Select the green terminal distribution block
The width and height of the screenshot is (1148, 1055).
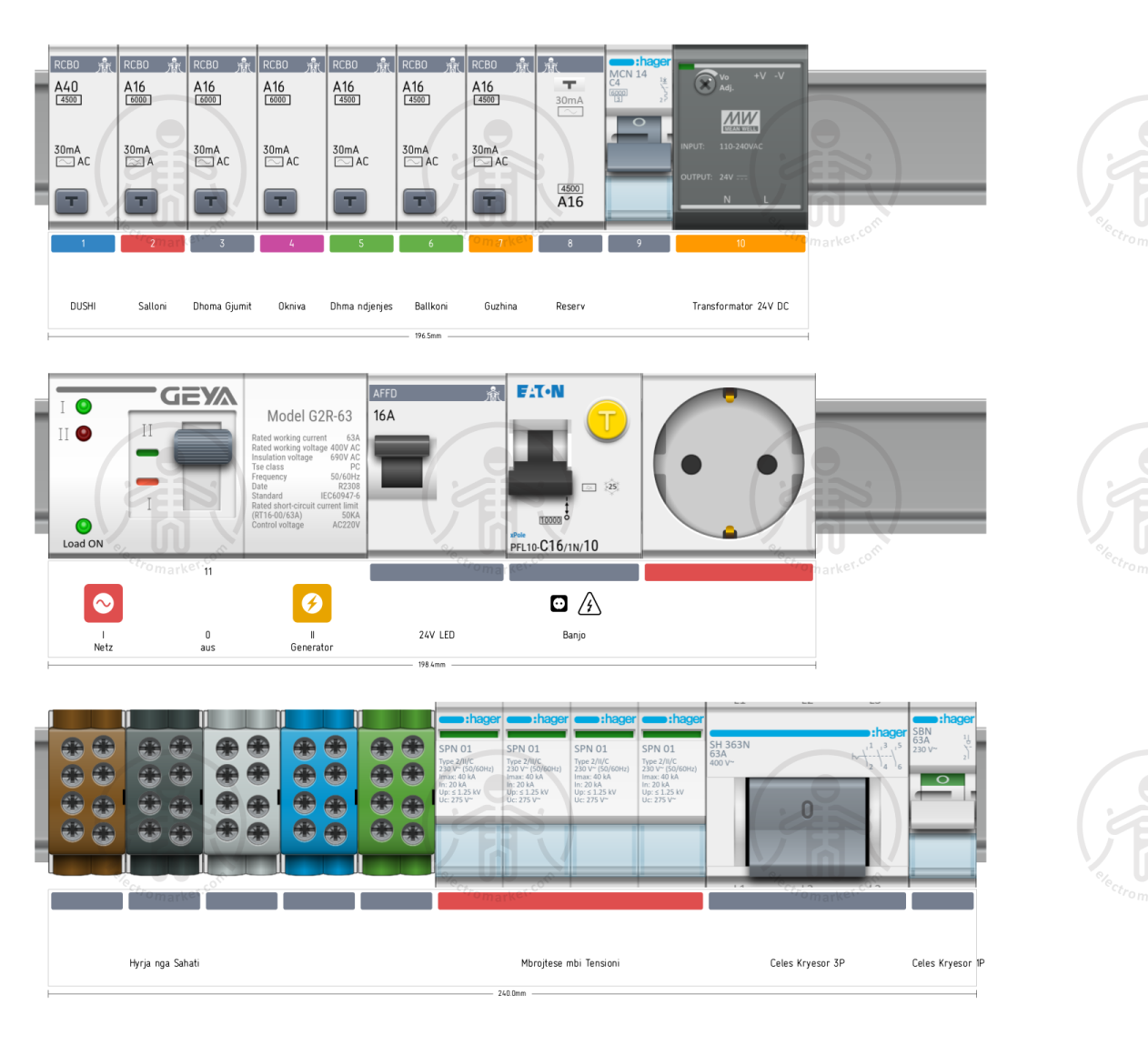pos(397,793)
